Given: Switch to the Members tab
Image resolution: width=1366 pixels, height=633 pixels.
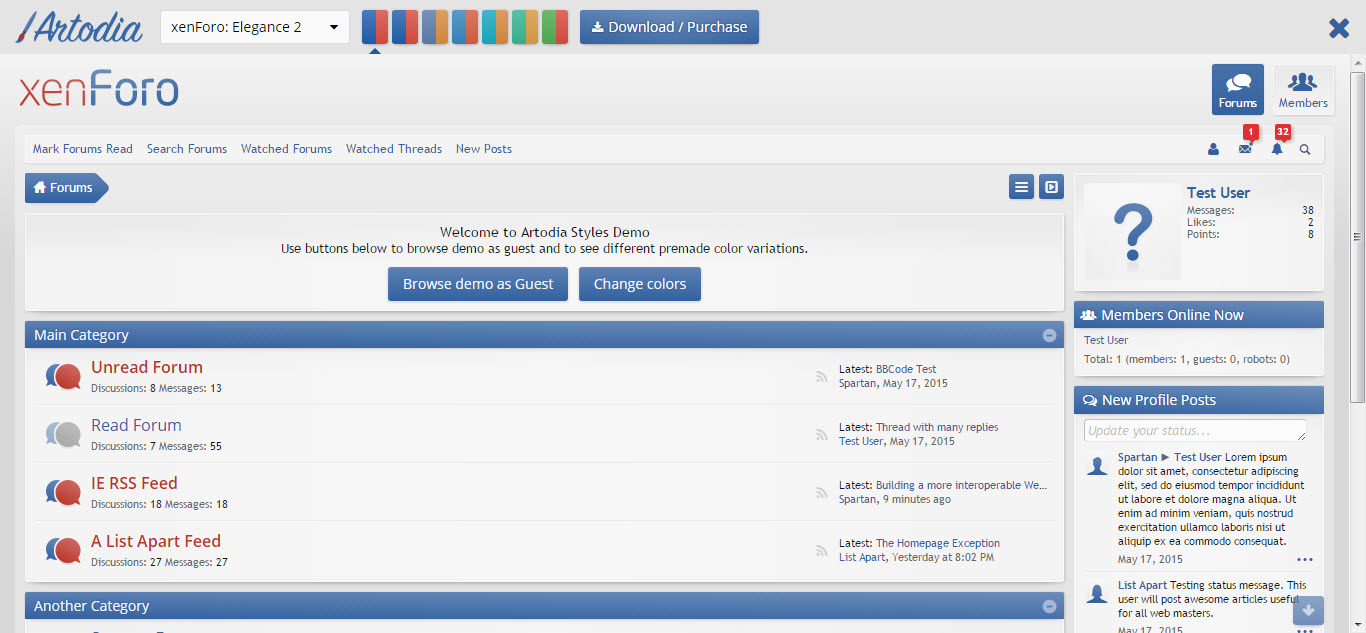Looking at the screenshot, I should tap(1303, 90).
